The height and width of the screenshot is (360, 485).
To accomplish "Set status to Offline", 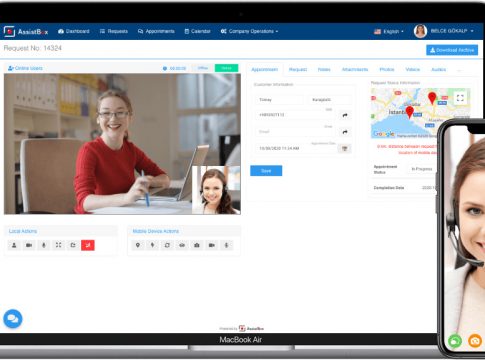I will click(203, 68).
